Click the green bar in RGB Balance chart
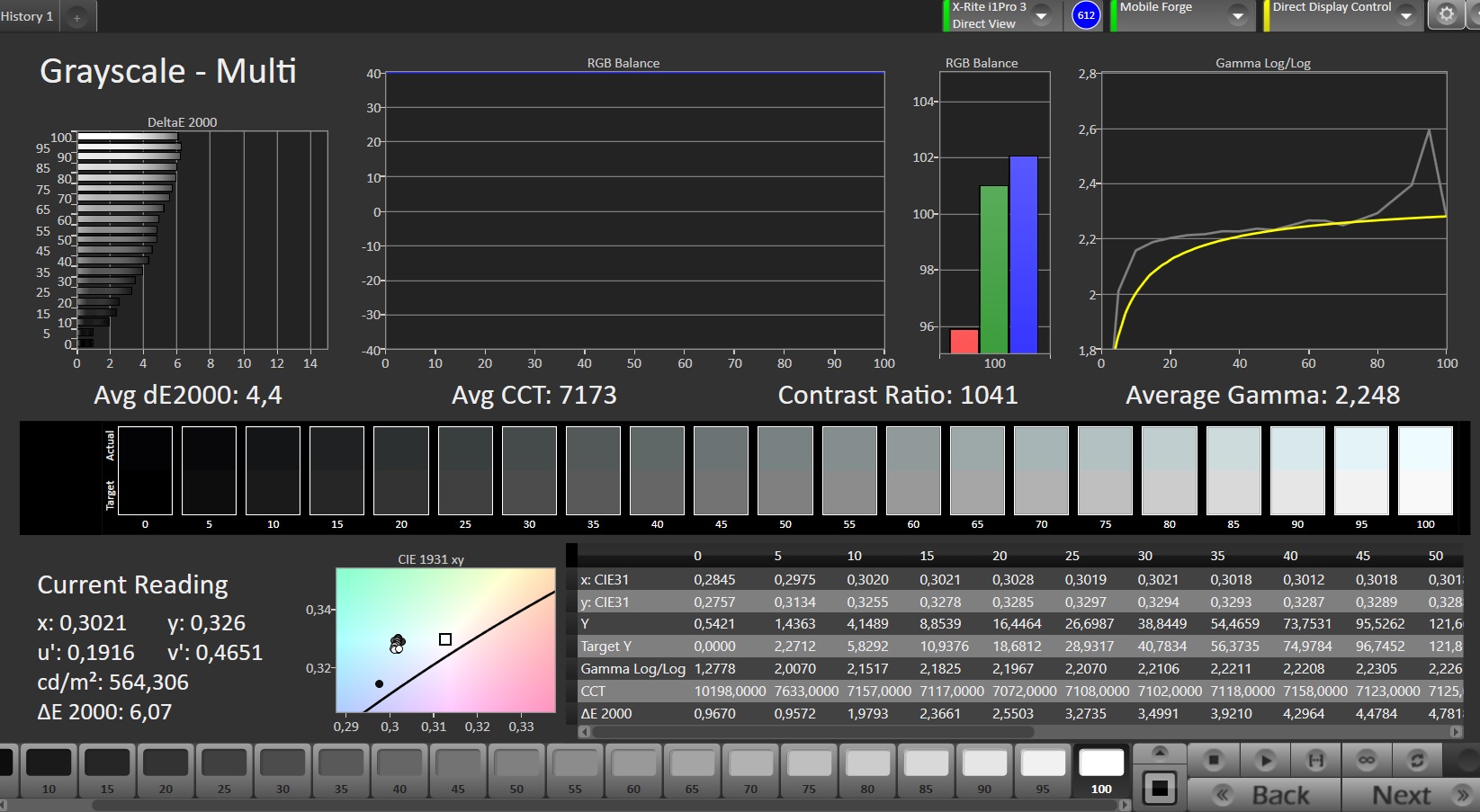Screen dimensions: 1480x812 point(994,270)
